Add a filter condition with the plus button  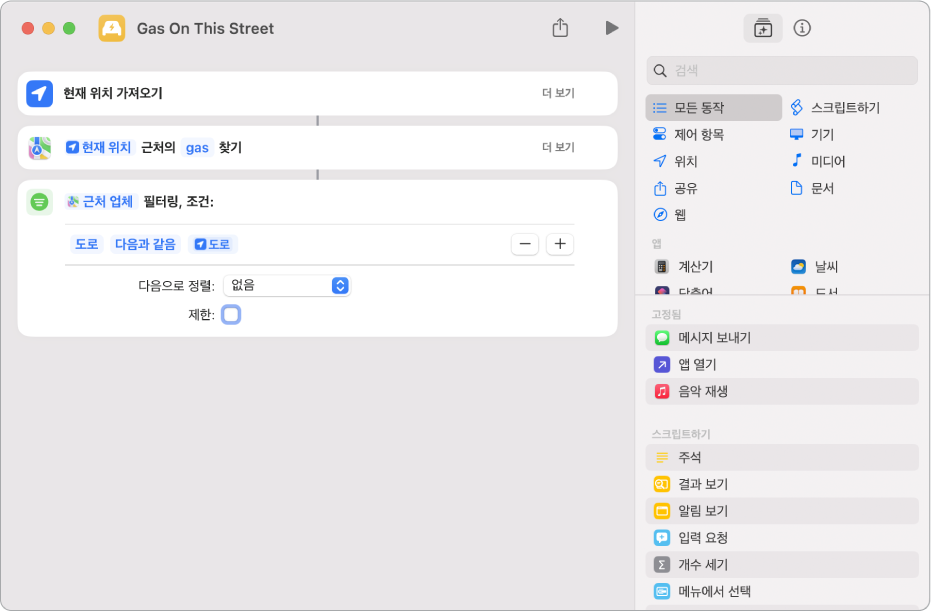(x=560, y=244)
